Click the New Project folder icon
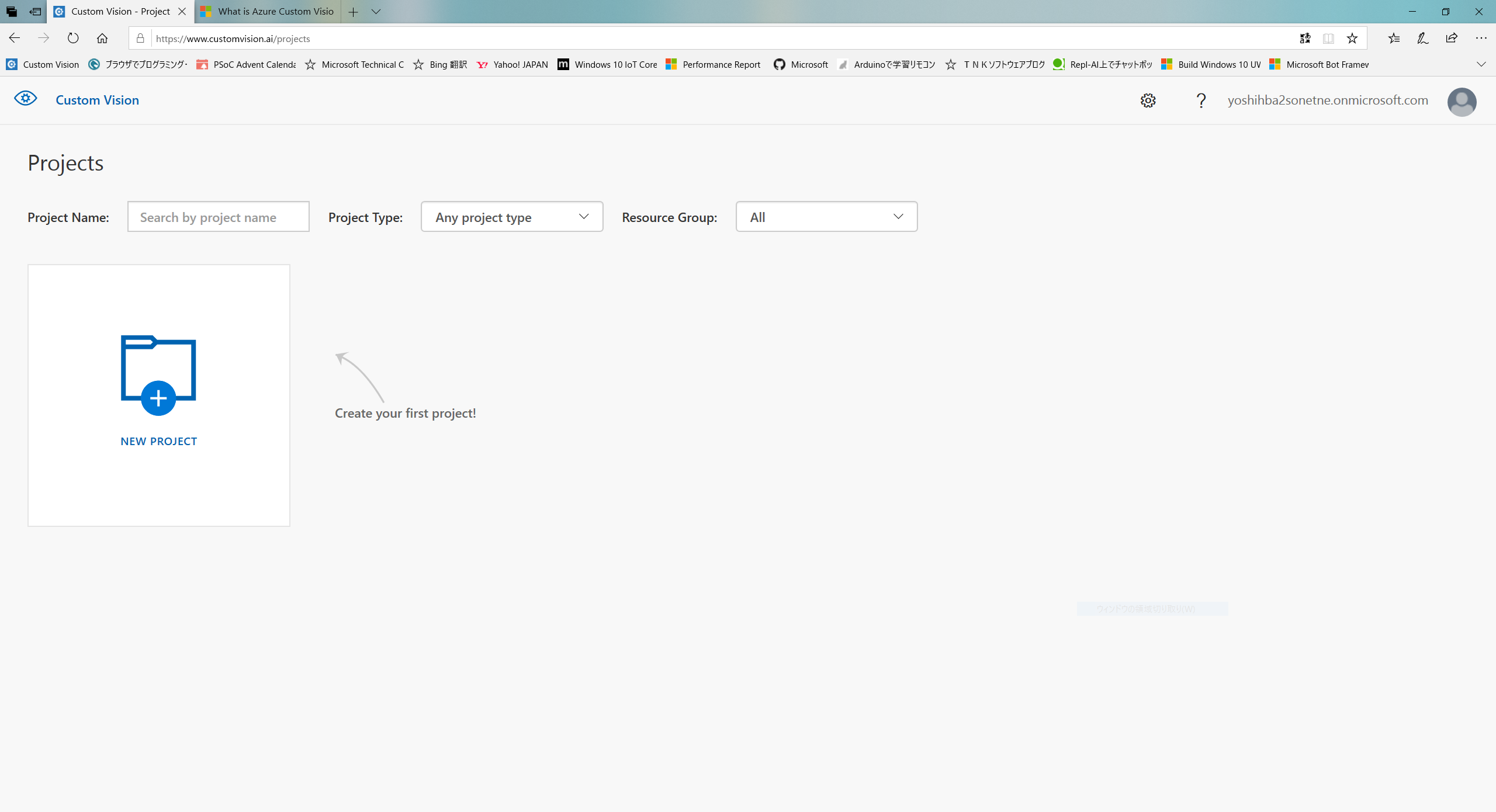1496x812 pixels. (158, 375)
